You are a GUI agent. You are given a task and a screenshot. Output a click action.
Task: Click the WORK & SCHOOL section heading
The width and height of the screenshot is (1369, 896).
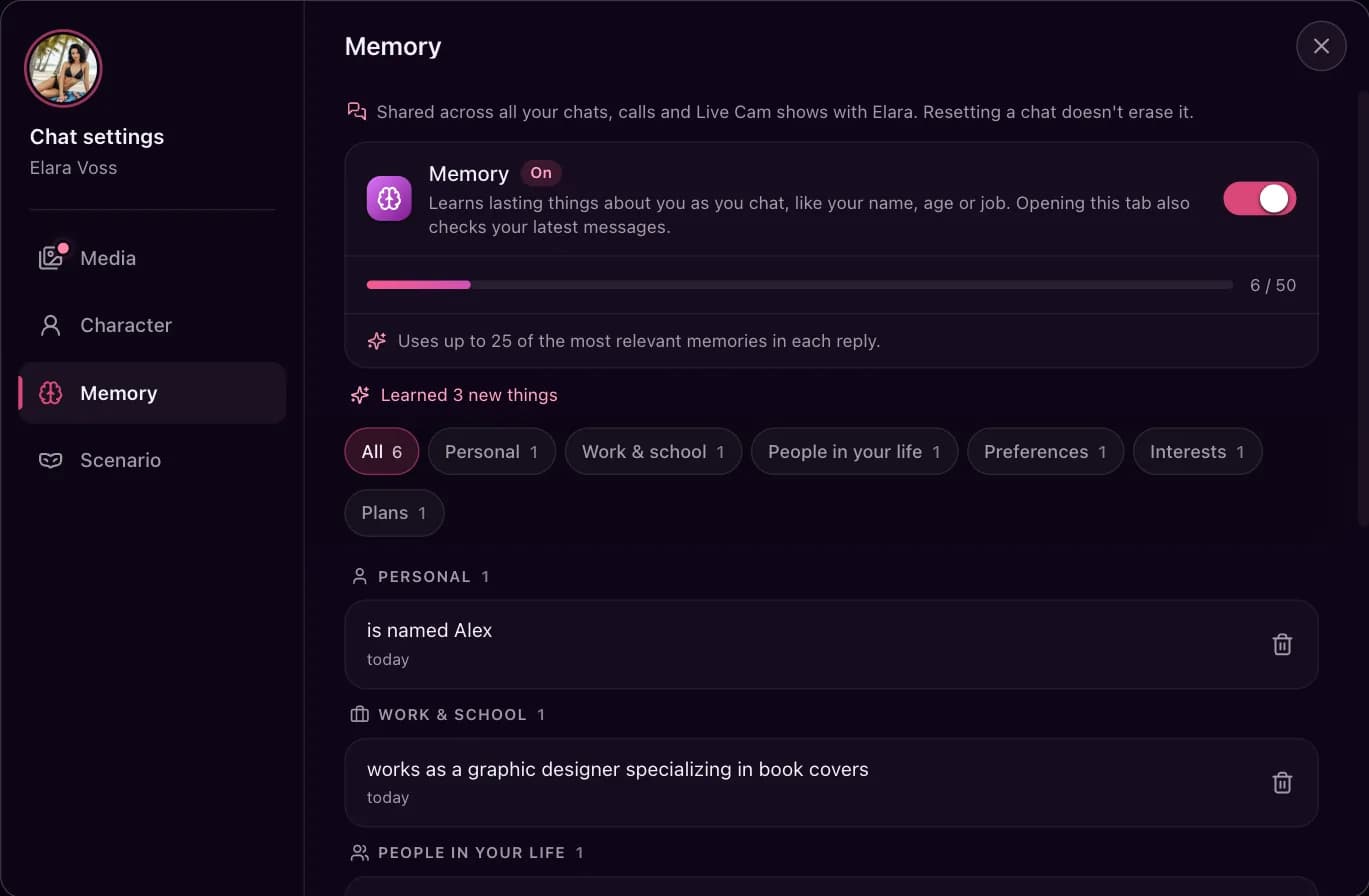452,715
